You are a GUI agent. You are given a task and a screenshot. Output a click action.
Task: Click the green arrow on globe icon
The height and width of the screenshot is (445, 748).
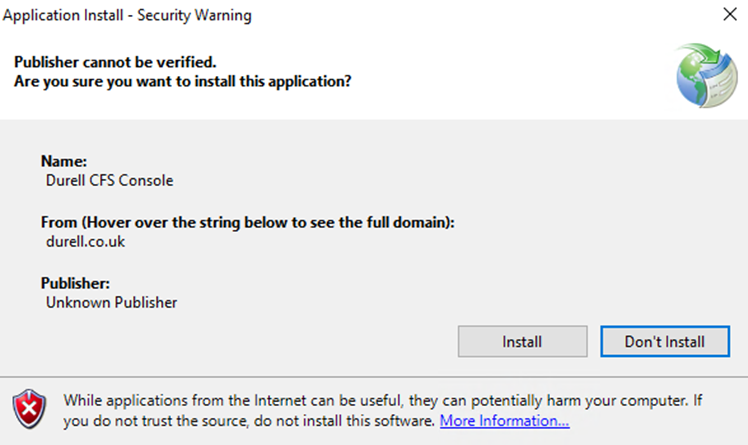tap(703, 57)
